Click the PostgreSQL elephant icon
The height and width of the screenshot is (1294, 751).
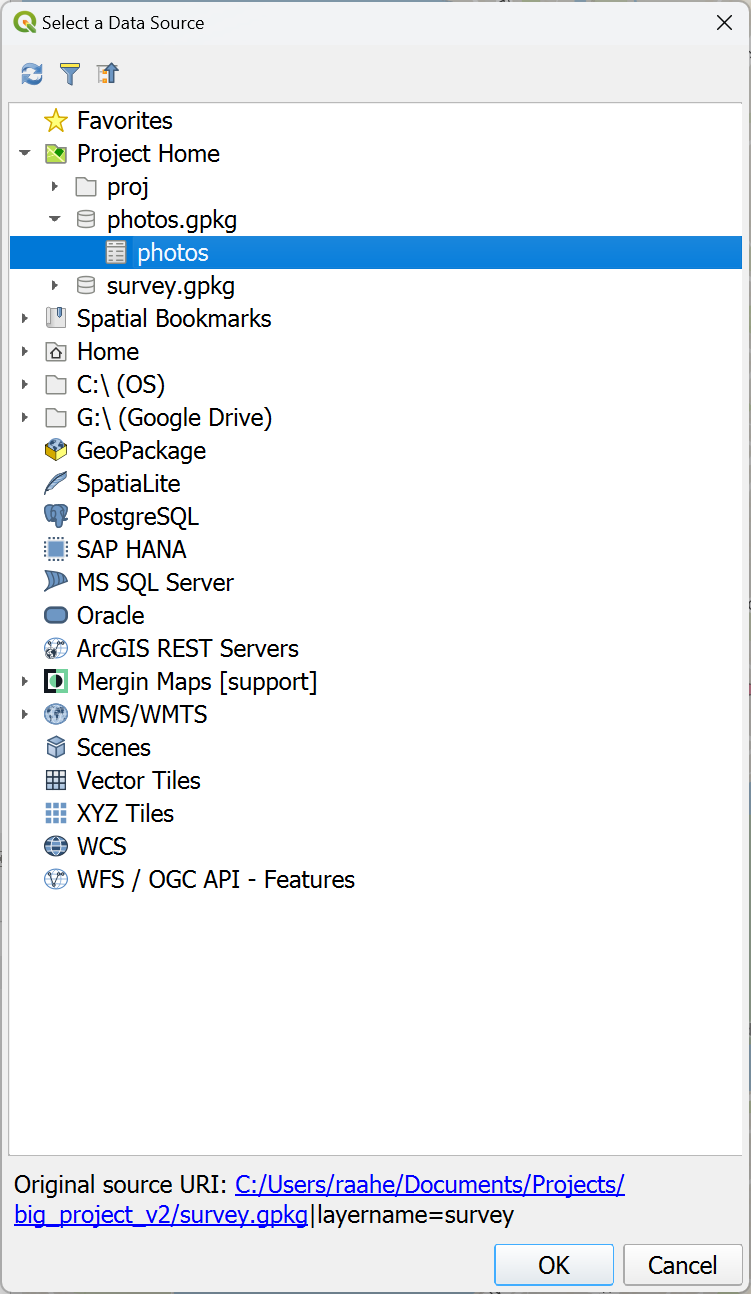(x=56, y=517)
